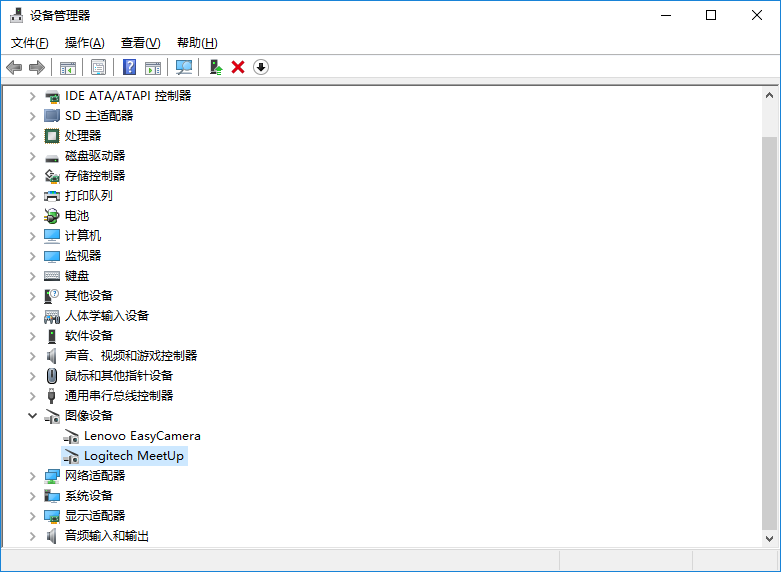Click the vertical scrollbar down arrow
The image size is (781, 572).
click(x=769, y=537)
